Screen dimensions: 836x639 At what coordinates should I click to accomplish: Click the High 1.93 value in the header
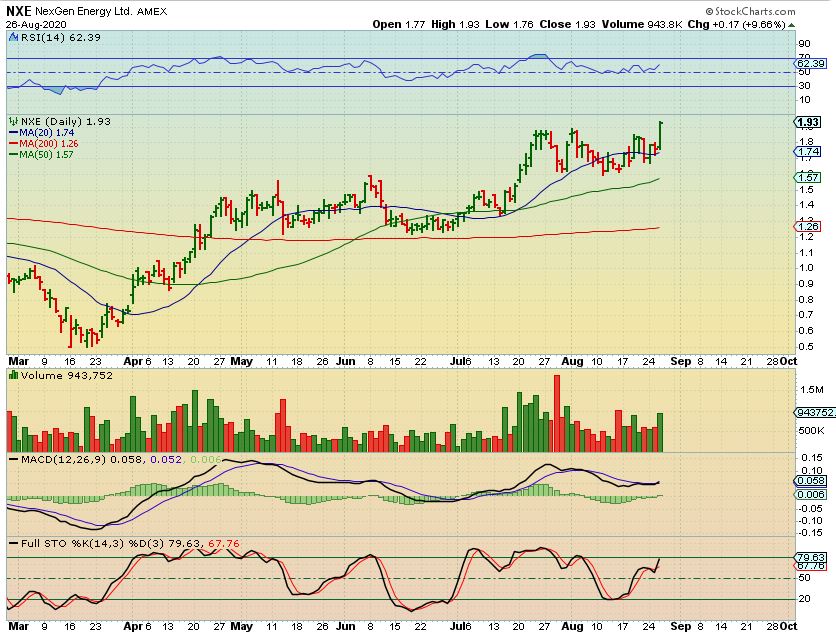tap(455, 25)
